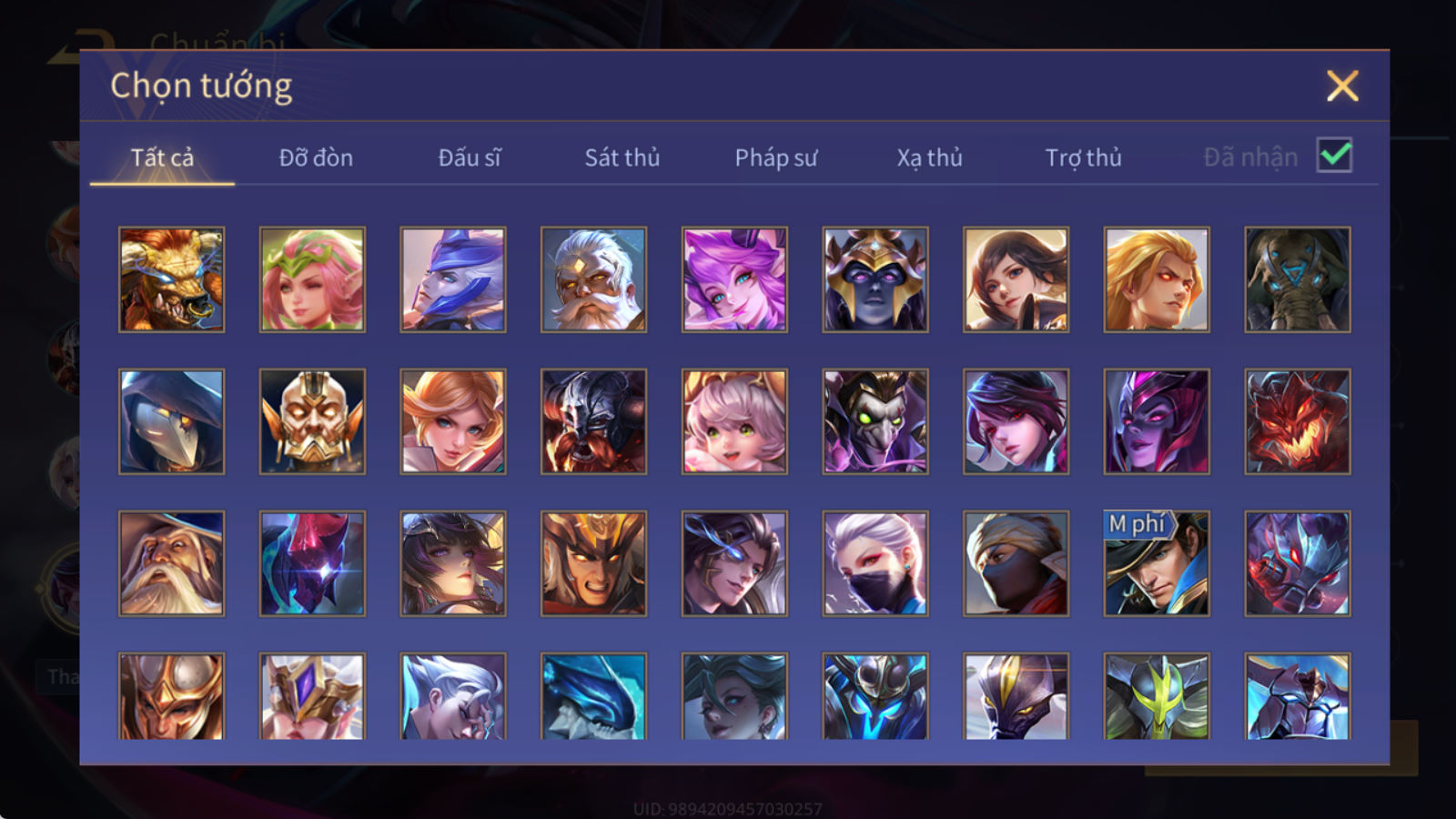Select the red fire demon hero portrait
Screen dimensions: 1456x819
[x=1298, y=421]
